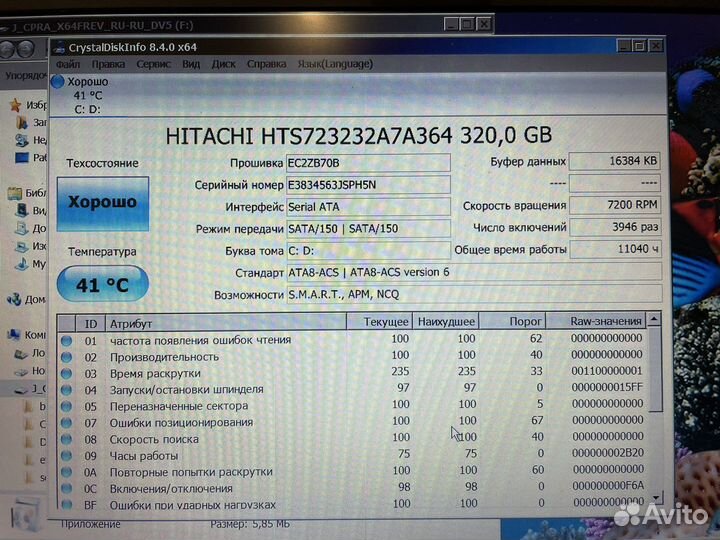The image size is (720, 540).
Task: Click status circle of attribute 08 Скорость поиска
Action: (67, 439)
